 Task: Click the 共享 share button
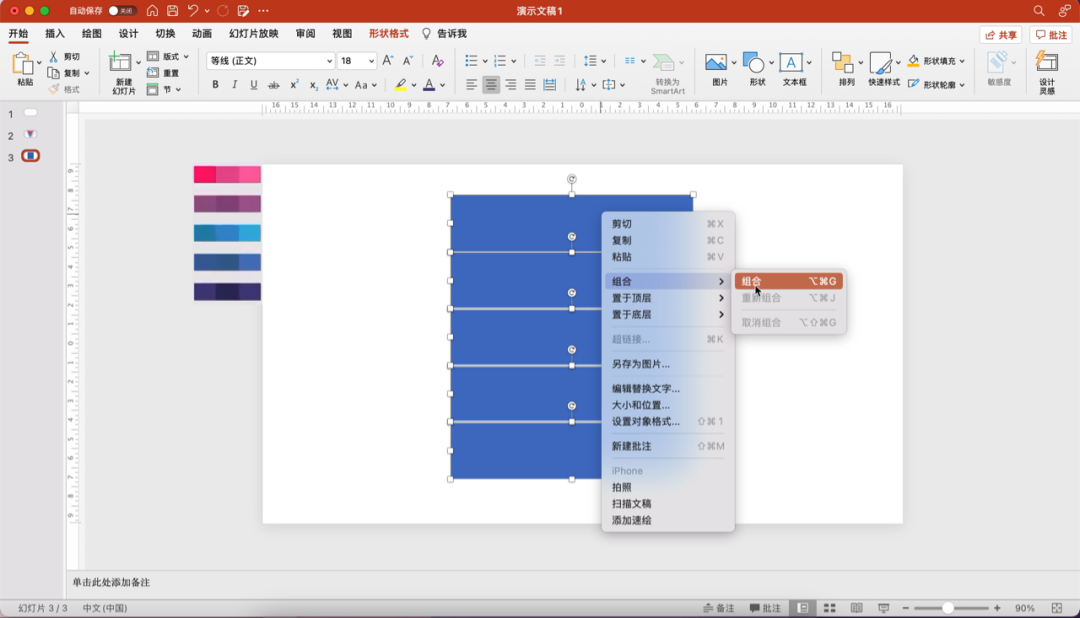(1001, 35)
